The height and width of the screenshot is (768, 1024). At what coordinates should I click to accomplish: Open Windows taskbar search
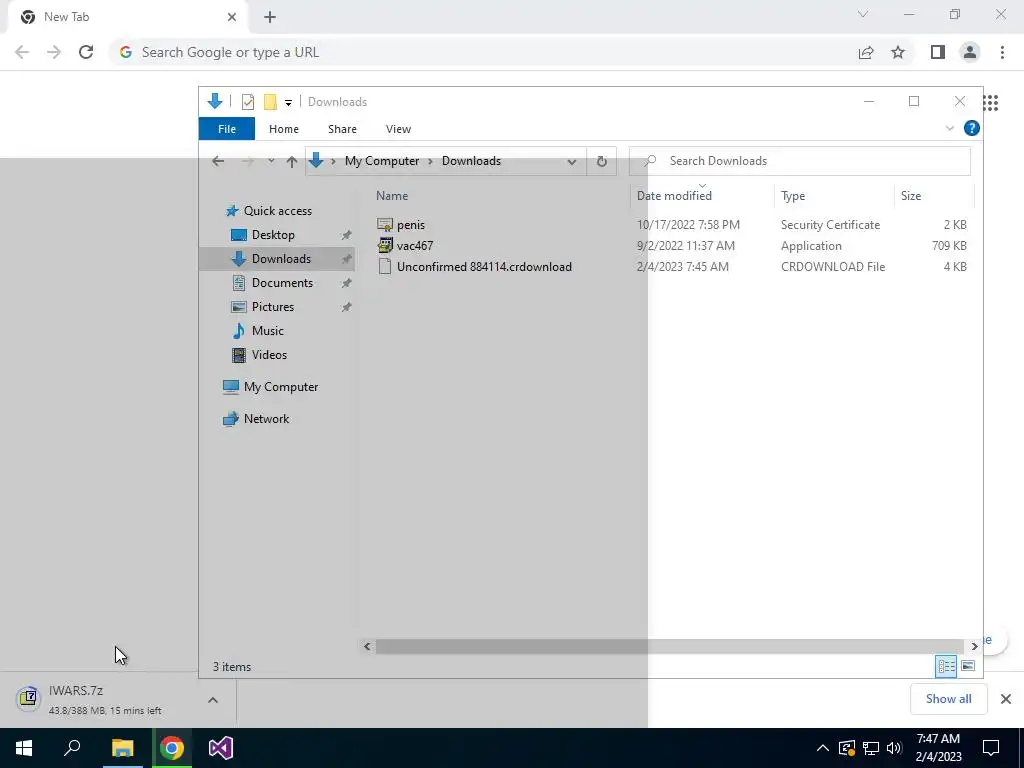pyautogui.click(x=72, y=748)
